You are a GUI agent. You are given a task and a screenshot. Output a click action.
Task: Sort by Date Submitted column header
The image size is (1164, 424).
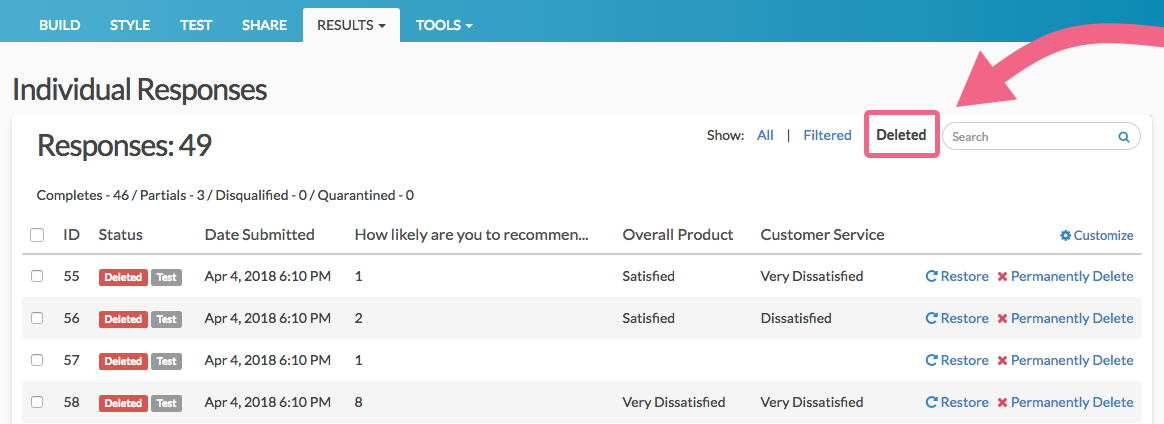[259, 235]
